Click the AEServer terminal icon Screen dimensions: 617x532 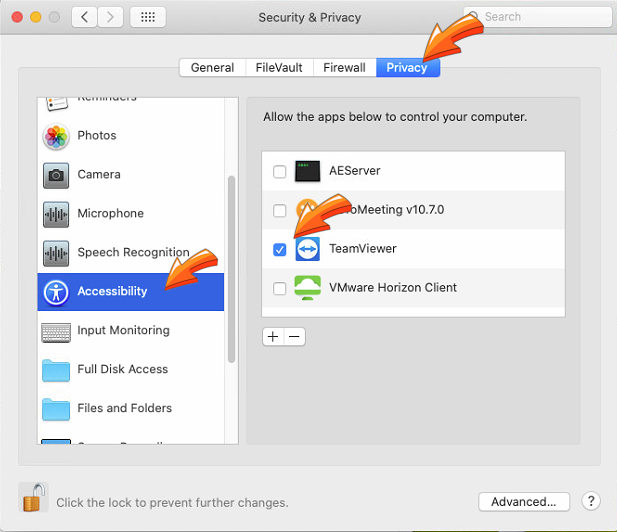point(307,171)
